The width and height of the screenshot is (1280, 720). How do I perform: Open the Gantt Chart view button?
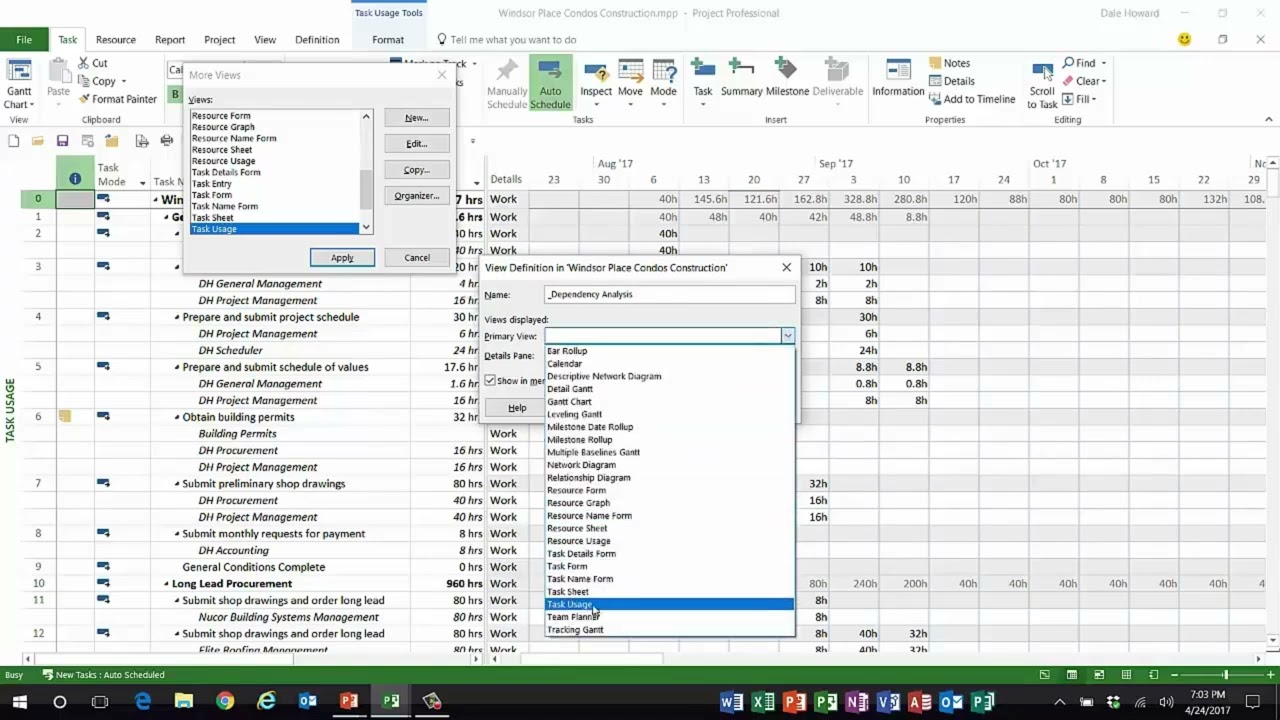[19, 82]
